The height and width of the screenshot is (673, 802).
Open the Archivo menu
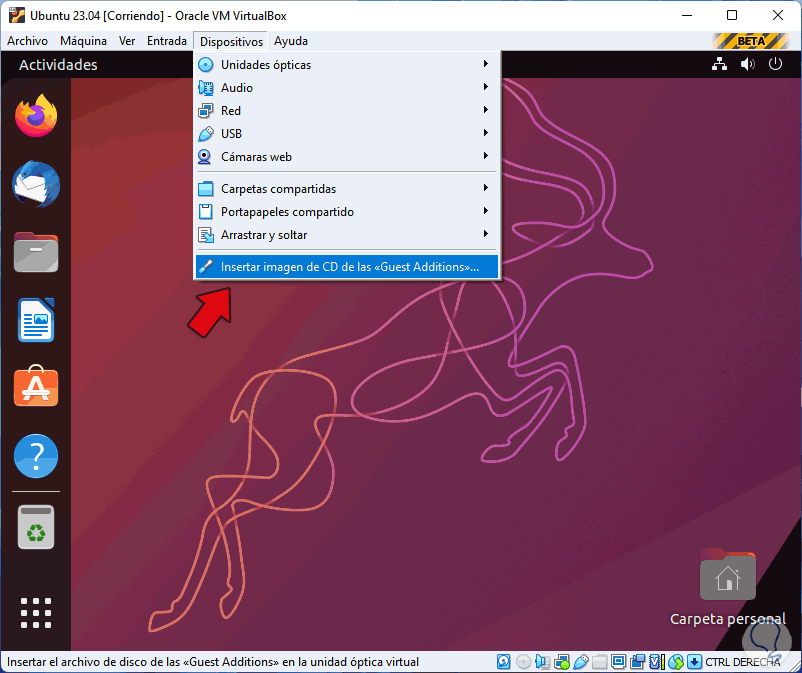click(x=27, y=41)
